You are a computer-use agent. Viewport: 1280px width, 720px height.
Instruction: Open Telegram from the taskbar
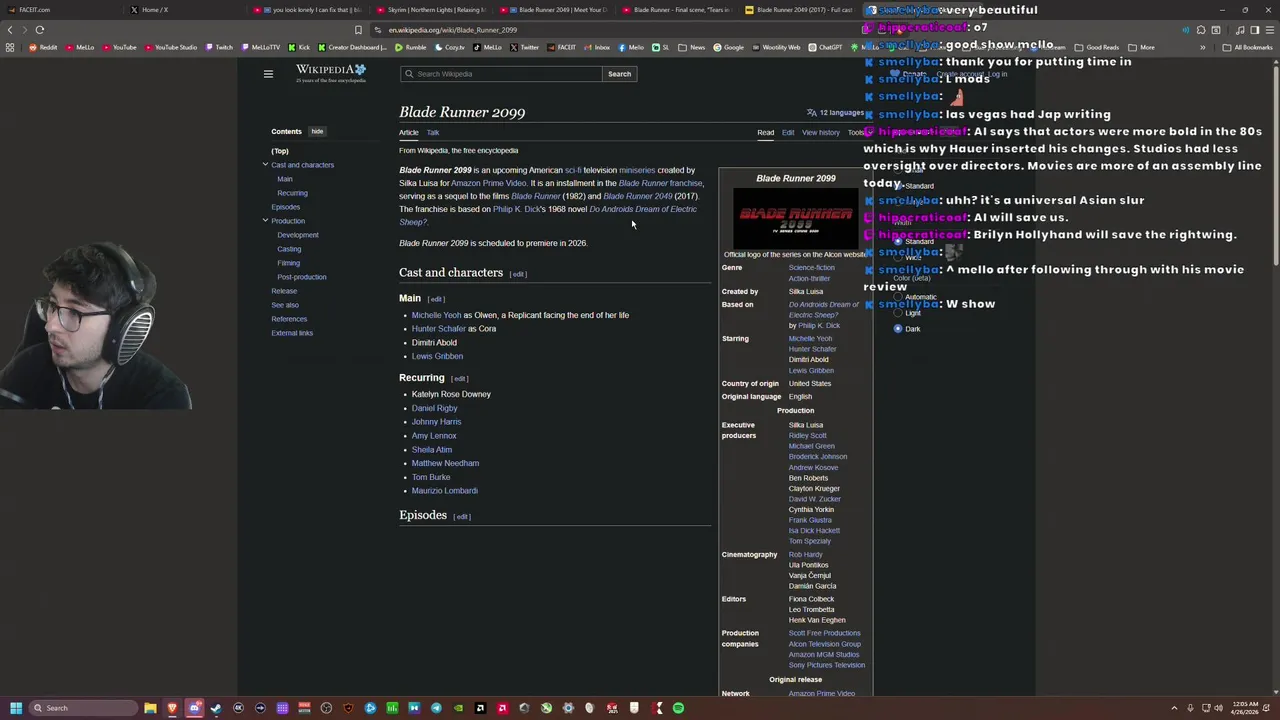[x=436, y=708]
